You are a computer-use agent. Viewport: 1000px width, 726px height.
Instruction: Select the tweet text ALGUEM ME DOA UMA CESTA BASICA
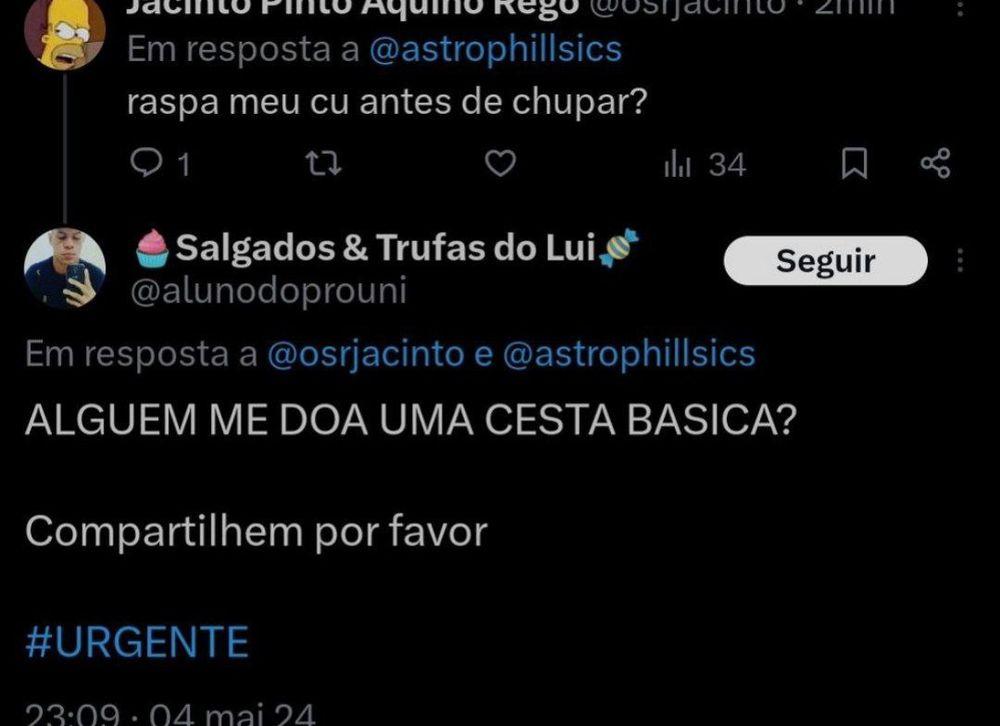coord(411,420)
